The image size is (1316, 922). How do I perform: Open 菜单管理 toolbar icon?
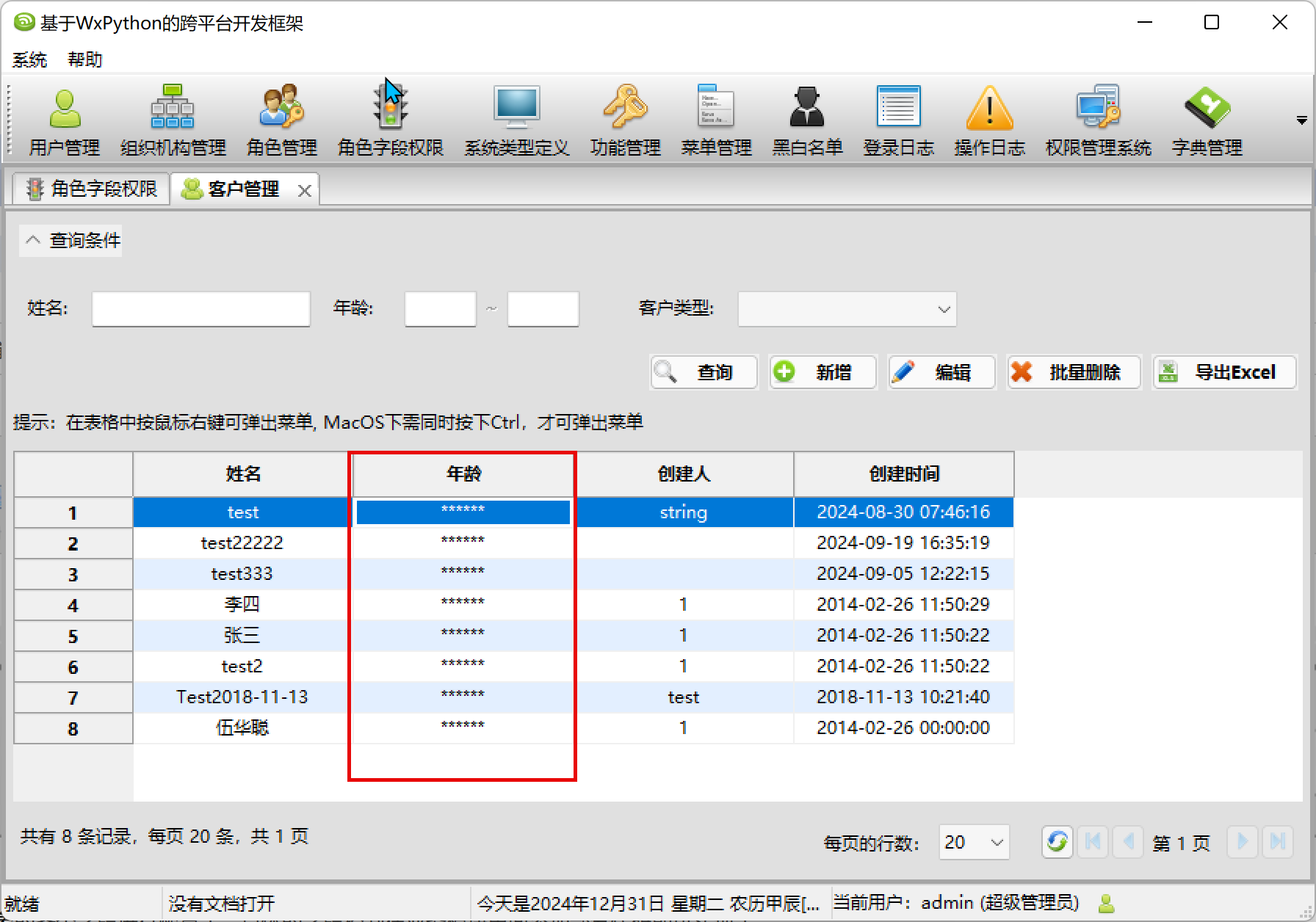click(x=716, y=121)
